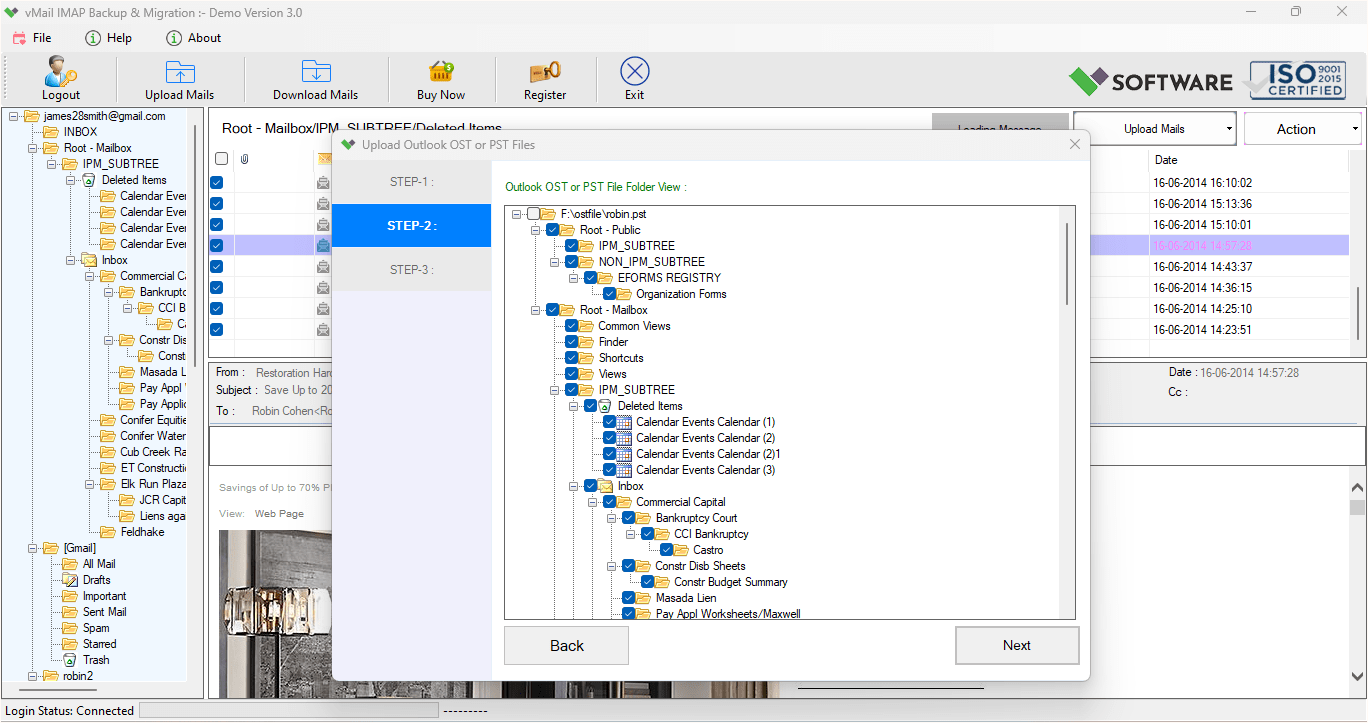The image size is (1368, 723).
Task: Uncheck the mail row dated 16-06-2014 16:10:02
Action: pos(216,183)
